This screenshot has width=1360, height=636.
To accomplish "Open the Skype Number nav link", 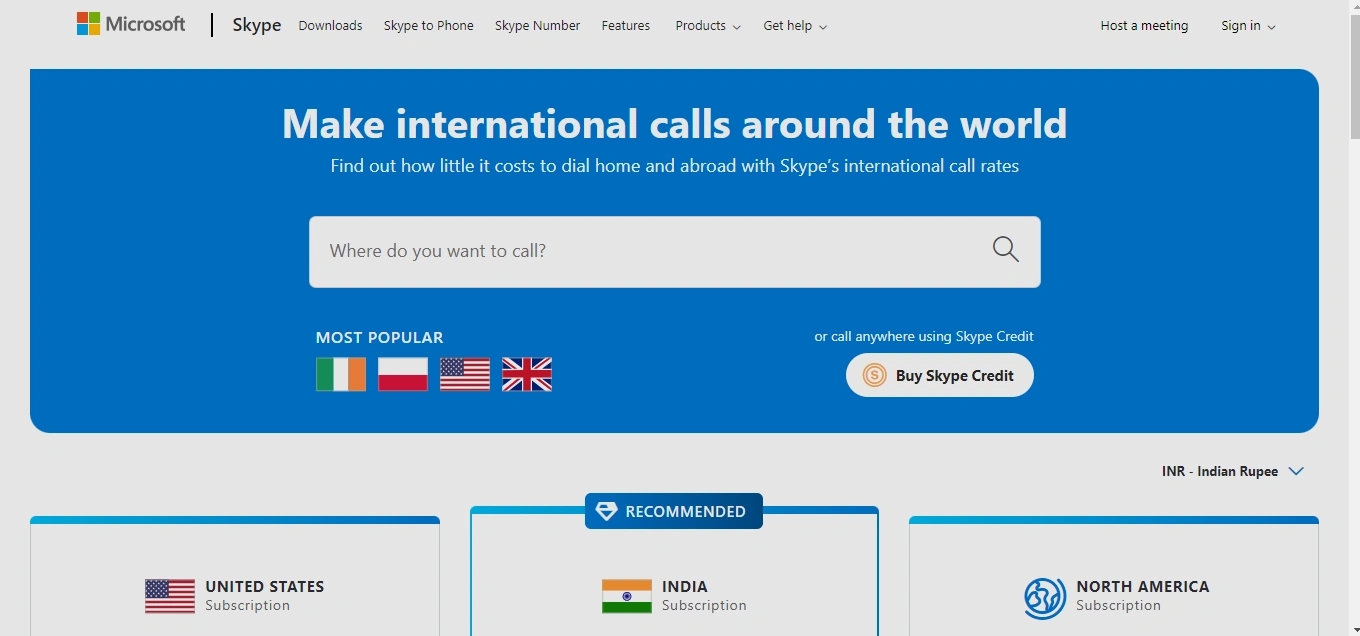I will (537, 26).
